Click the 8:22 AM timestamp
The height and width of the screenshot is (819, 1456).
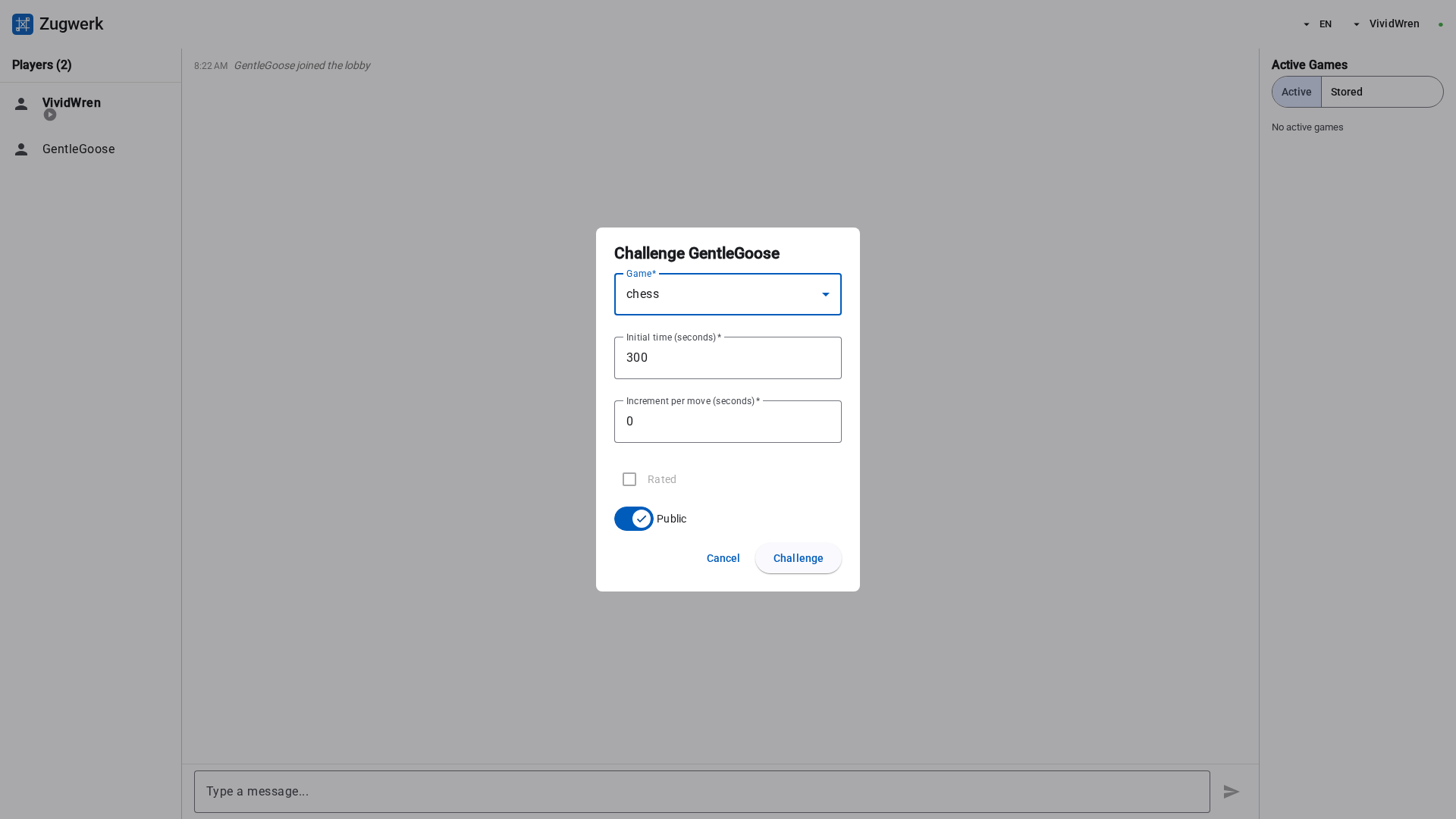pyautogui.click(x=211, y=66)
